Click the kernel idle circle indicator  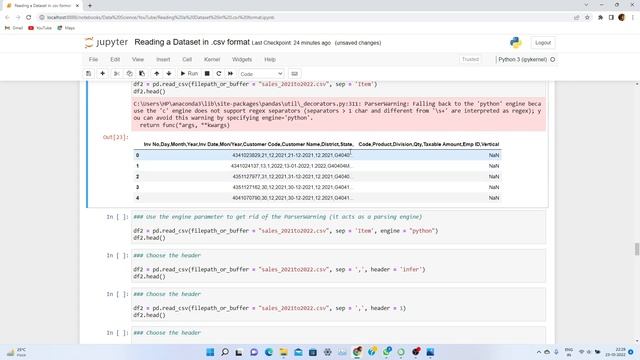pos(553,60)
